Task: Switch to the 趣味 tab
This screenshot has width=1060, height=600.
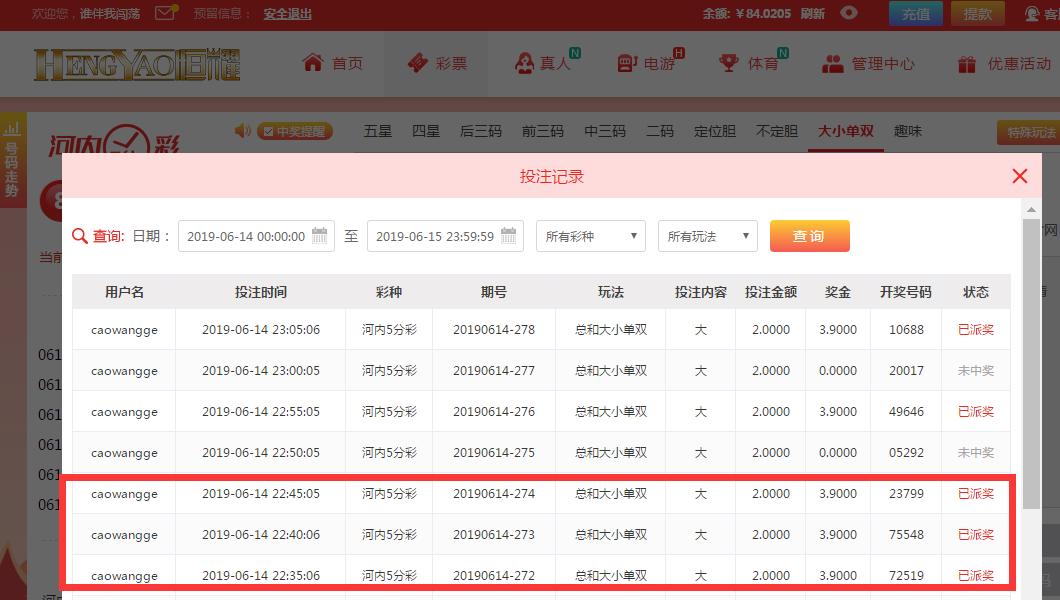Action: [908, 131]
